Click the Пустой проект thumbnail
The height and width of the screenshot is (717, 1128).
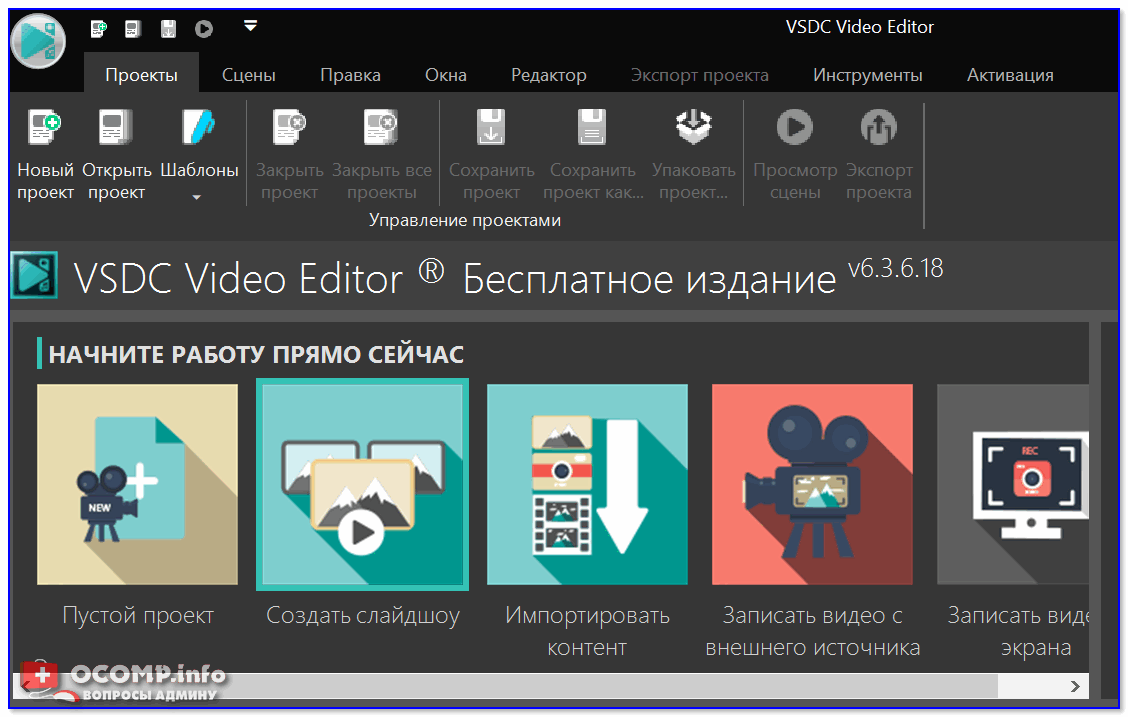(x=137, y=484)
